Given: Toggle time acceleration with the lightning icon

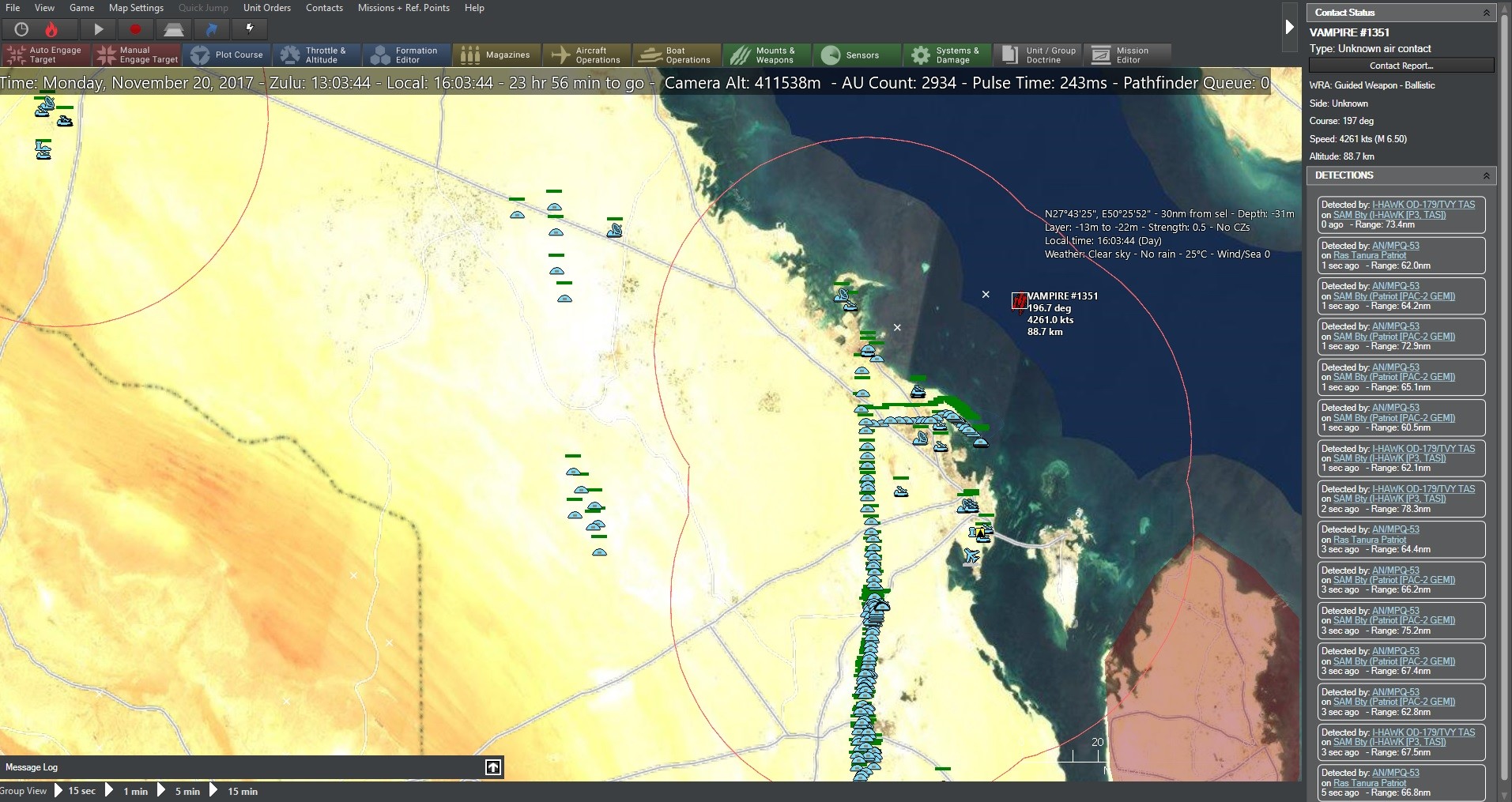Looking at the screenshot, I should (249, 29).
